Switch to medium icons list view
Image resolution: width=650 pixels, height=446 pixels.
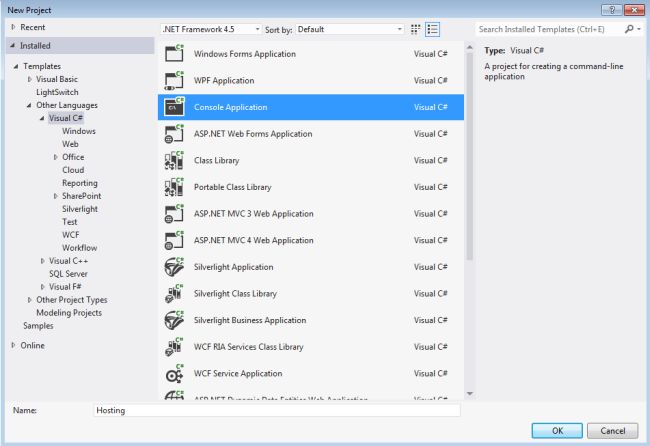point(432,29)
